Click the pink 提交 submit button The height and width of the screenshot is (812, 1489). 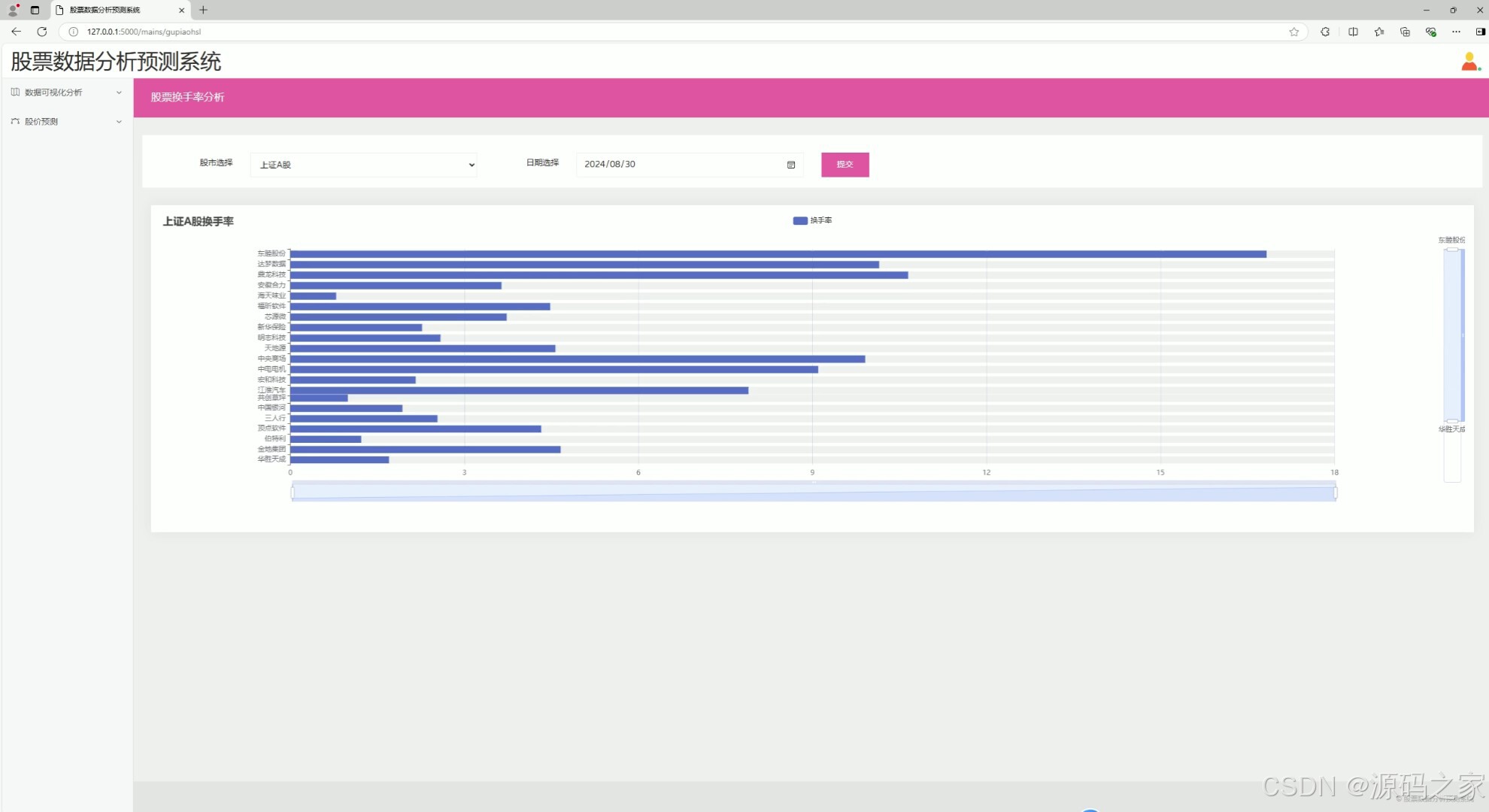tap(845, 165)
